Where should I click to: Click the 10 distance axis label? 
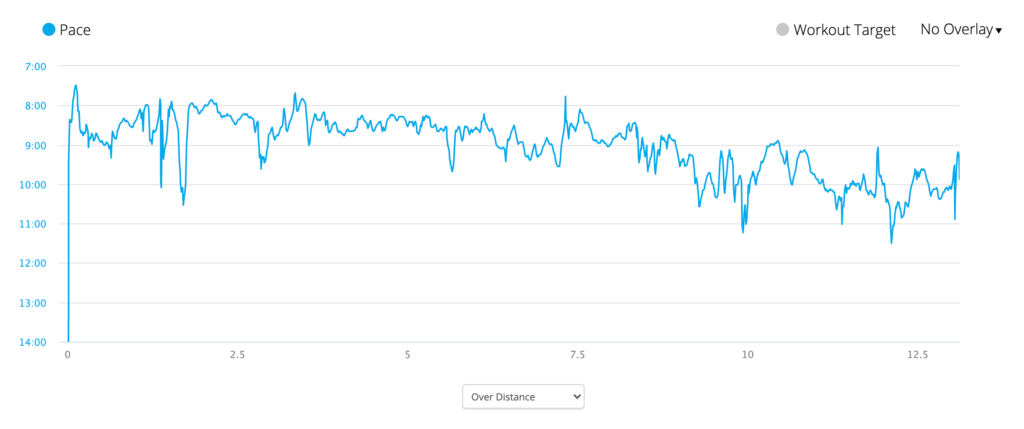point(748,355)
